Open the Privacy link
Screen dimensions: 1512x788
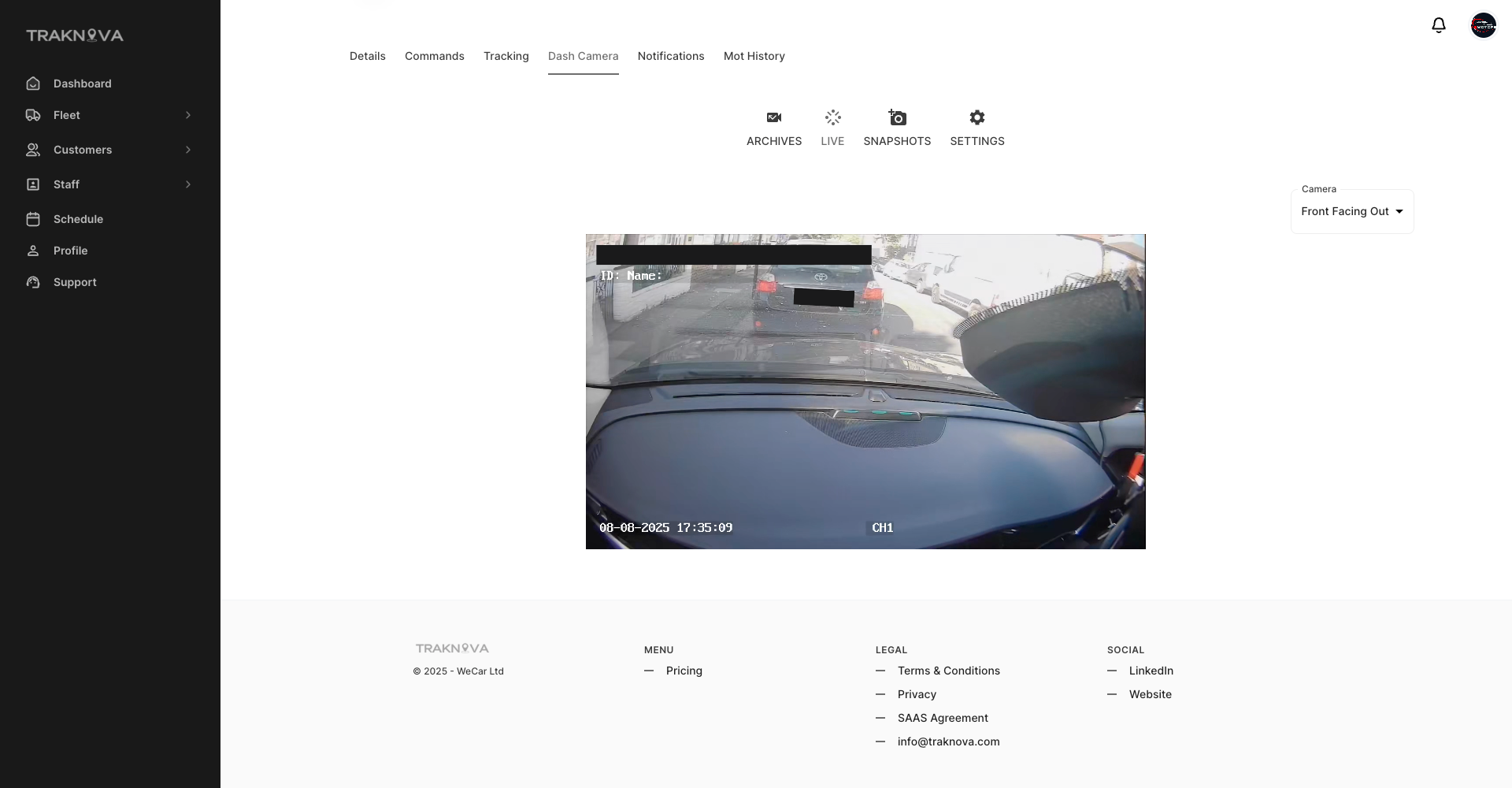917,694
